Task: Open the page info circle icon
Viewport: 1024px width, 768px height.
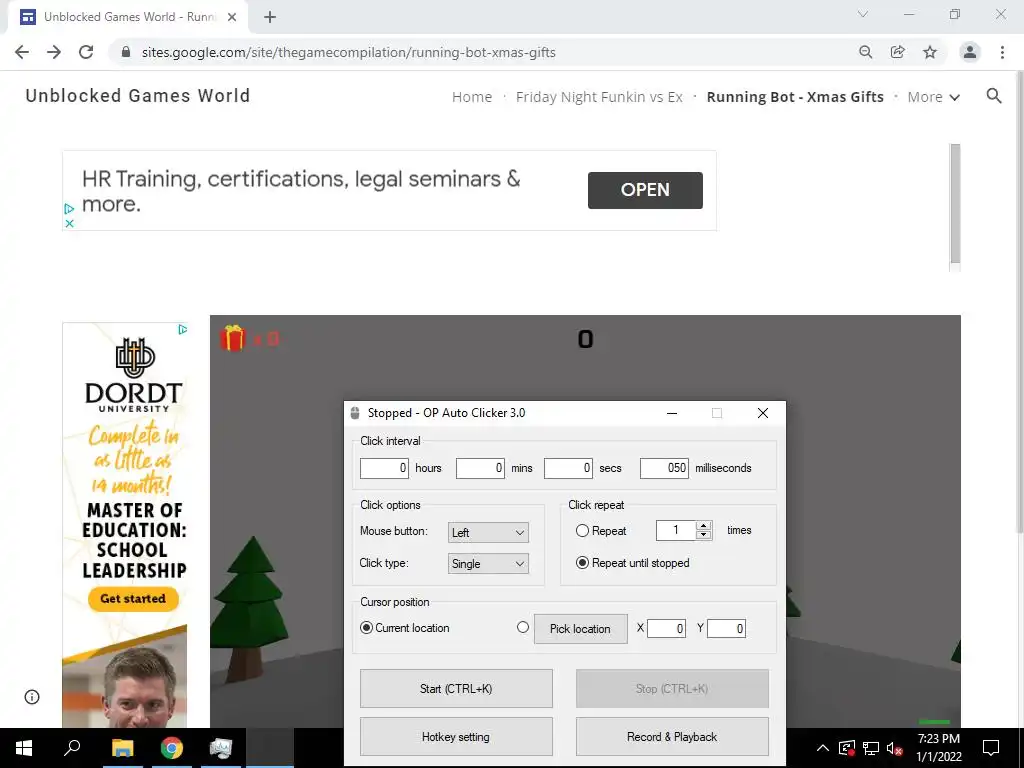Action: tap(32, 697)
